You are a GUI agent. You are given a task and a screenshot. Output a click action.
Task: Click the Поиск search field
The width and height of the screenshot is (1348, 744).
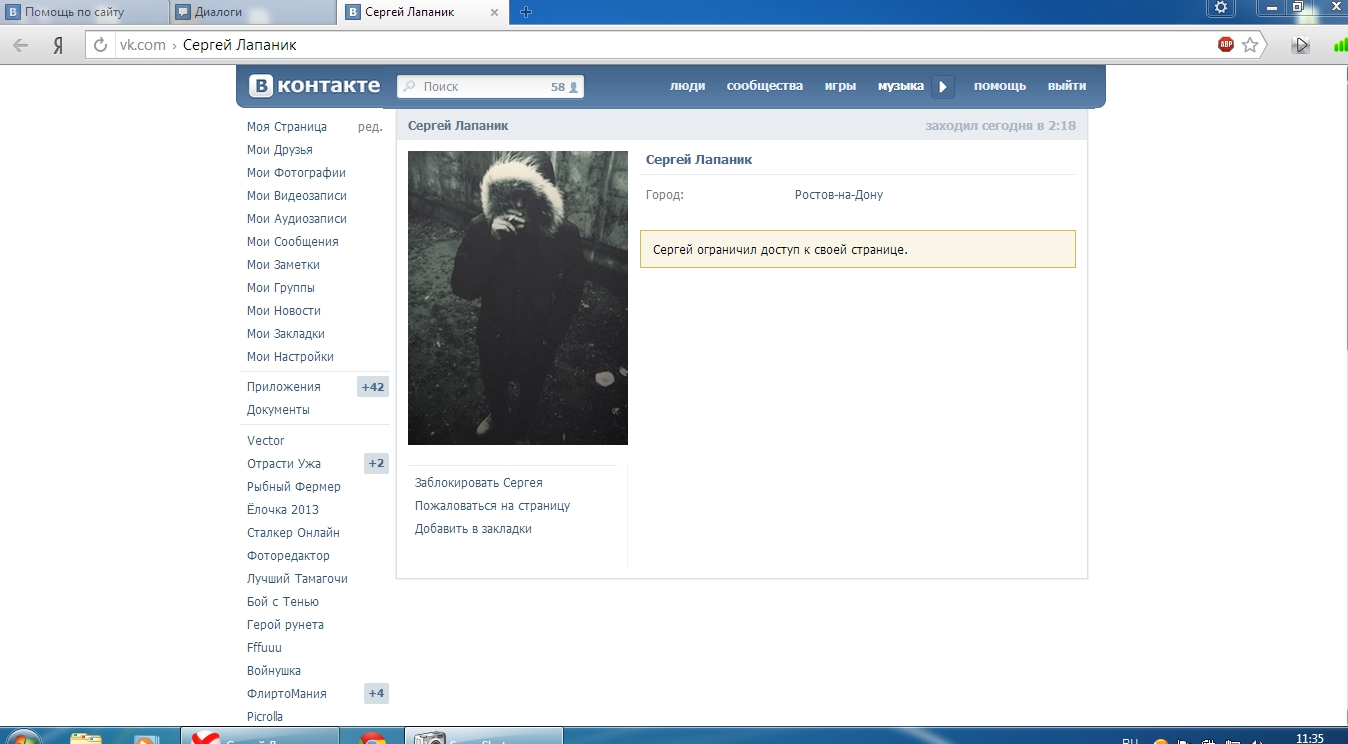[490, 87]
